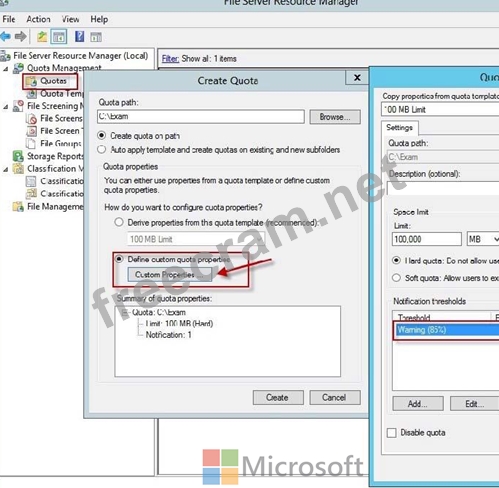
Task: Click the back arrow toolbar icon
Action: 5,36
